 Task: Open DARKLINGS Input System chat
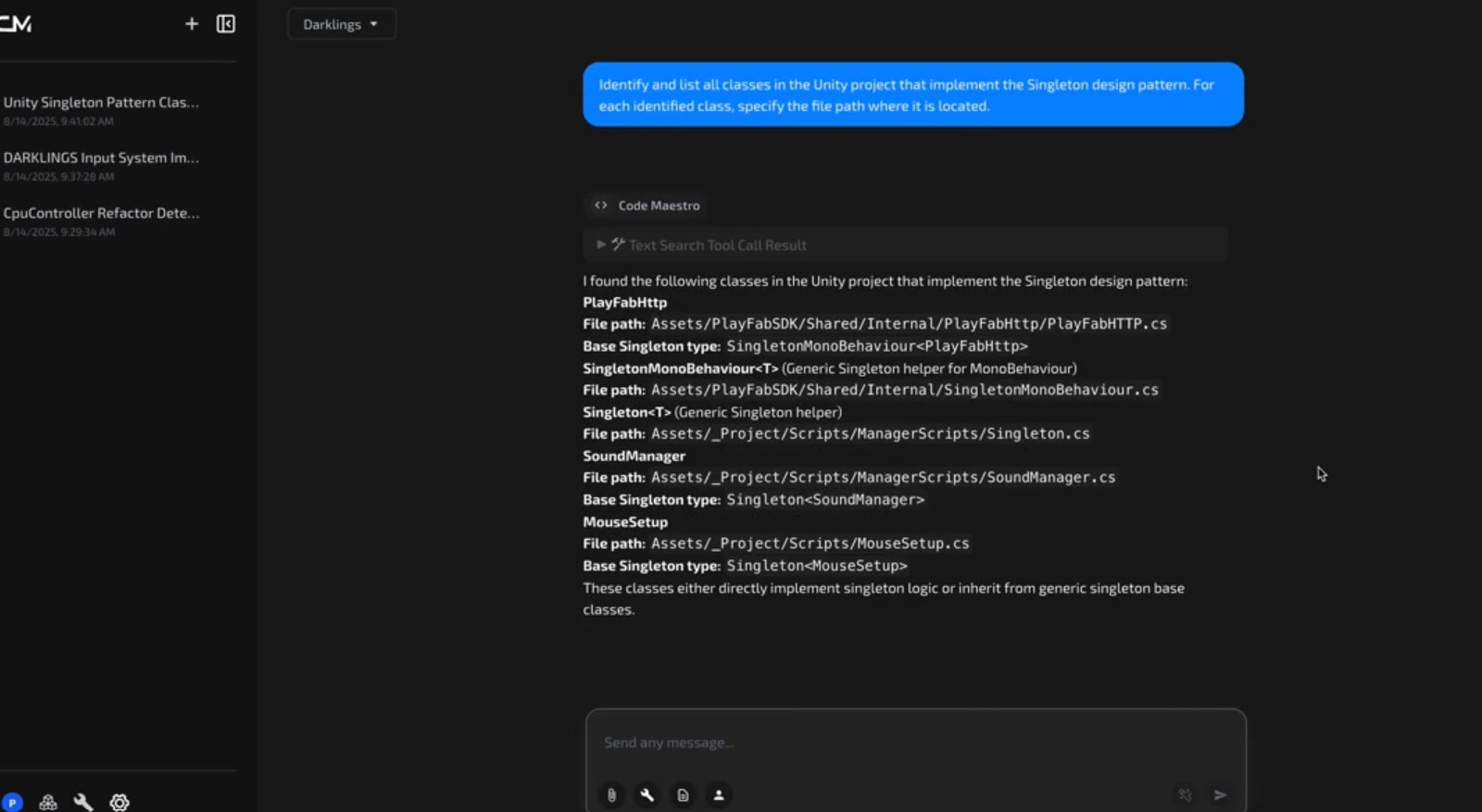click(101, 158)
